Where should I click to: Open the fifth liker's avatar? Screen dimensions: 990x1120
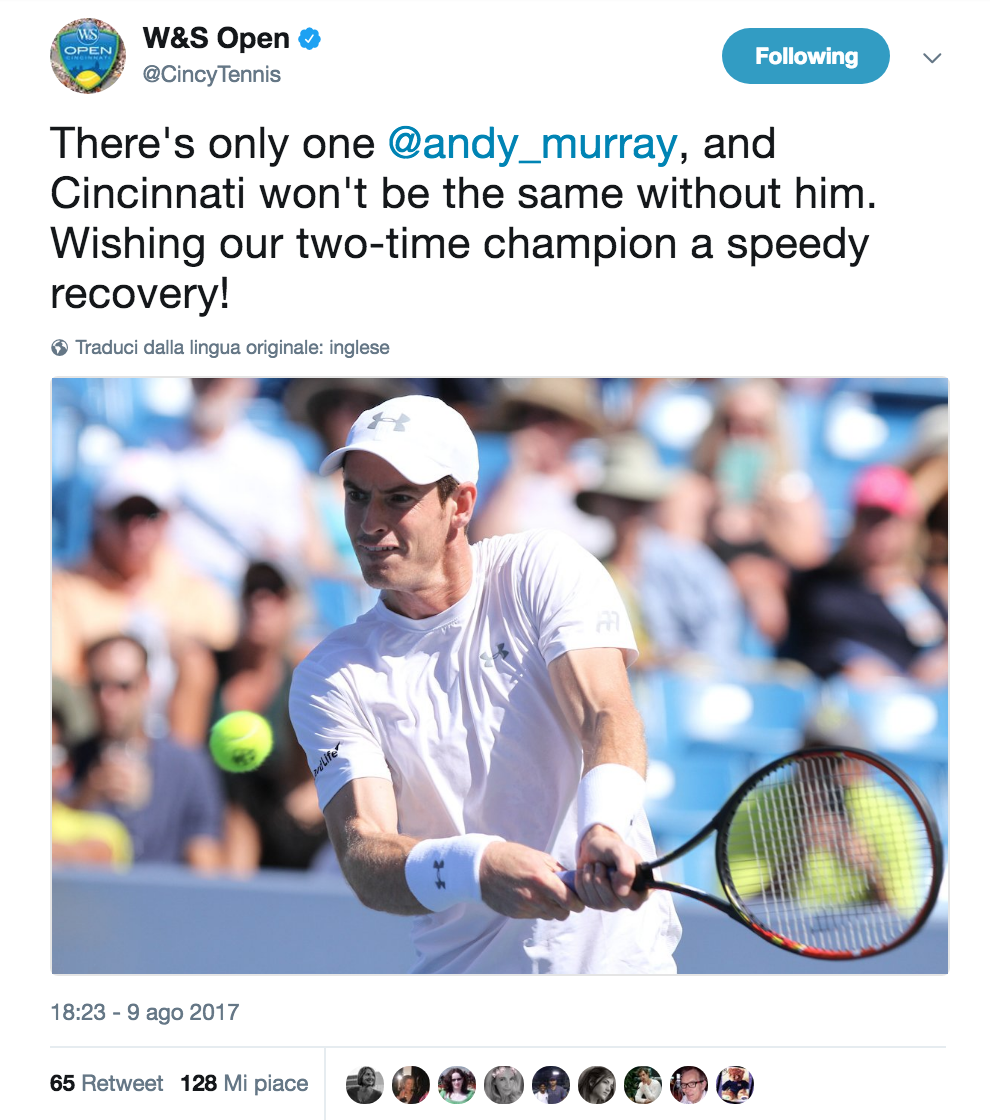coord(550,1084)
